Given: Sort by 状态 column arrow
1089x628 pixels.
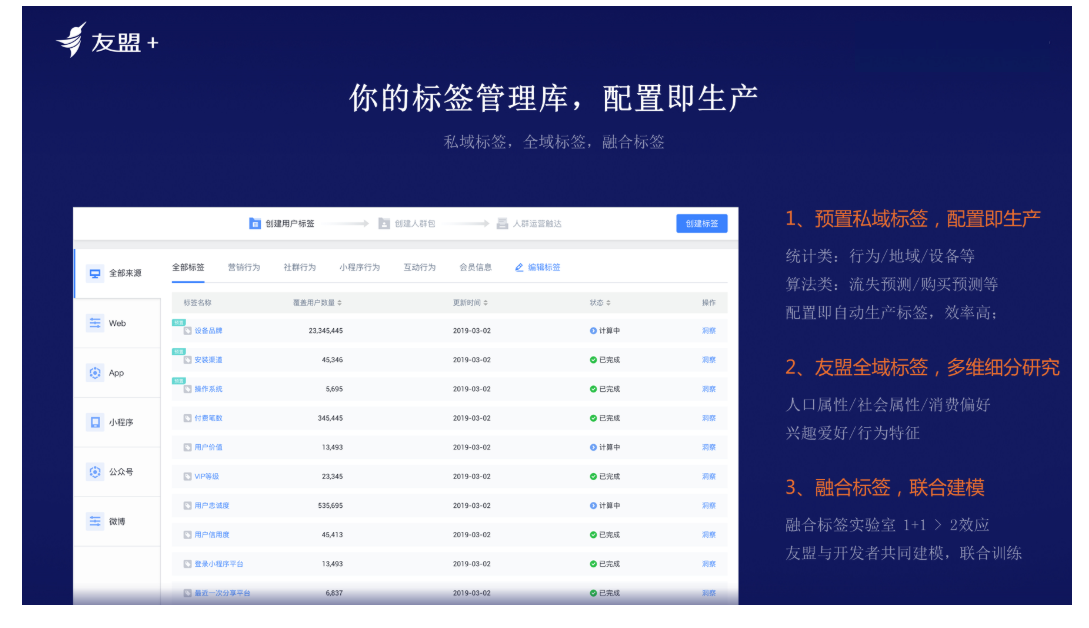Looking at the screenshot, I should pyautogui.click(x=609, y=303).
